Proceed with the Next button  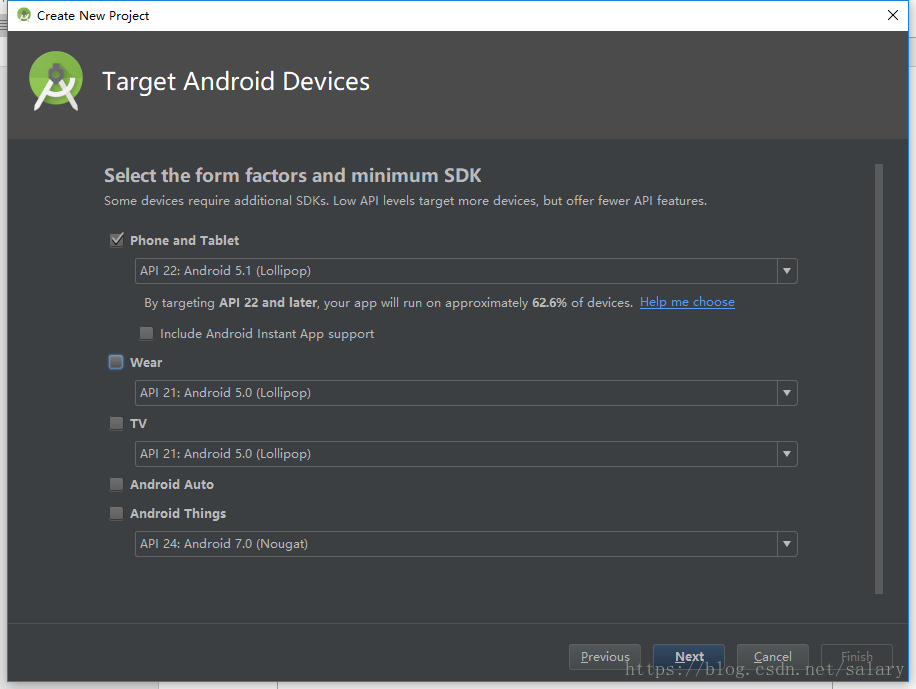(689, 657)
